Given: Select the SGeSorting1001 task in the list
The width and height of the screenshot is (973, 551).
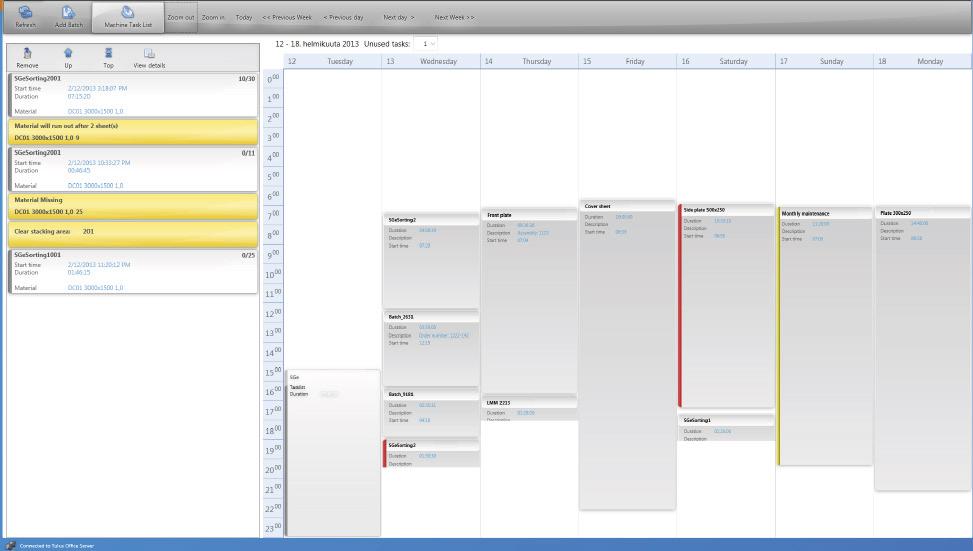Looking at the screenshot, I should (x=133, y=270).
